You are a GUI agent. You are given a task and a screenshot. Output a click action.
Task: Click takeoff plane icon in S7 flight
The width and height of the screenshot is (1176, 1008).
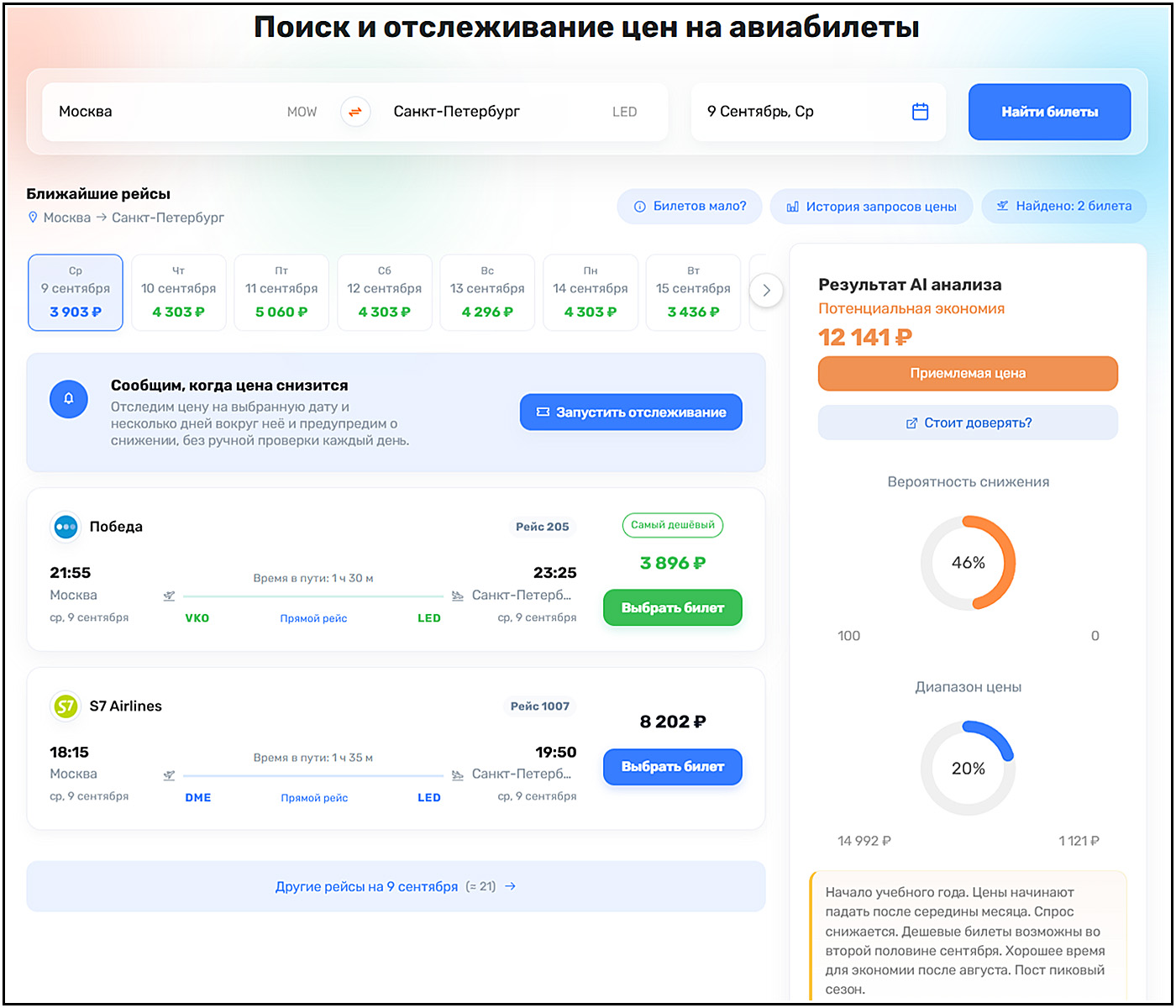(x=169, y=775)
